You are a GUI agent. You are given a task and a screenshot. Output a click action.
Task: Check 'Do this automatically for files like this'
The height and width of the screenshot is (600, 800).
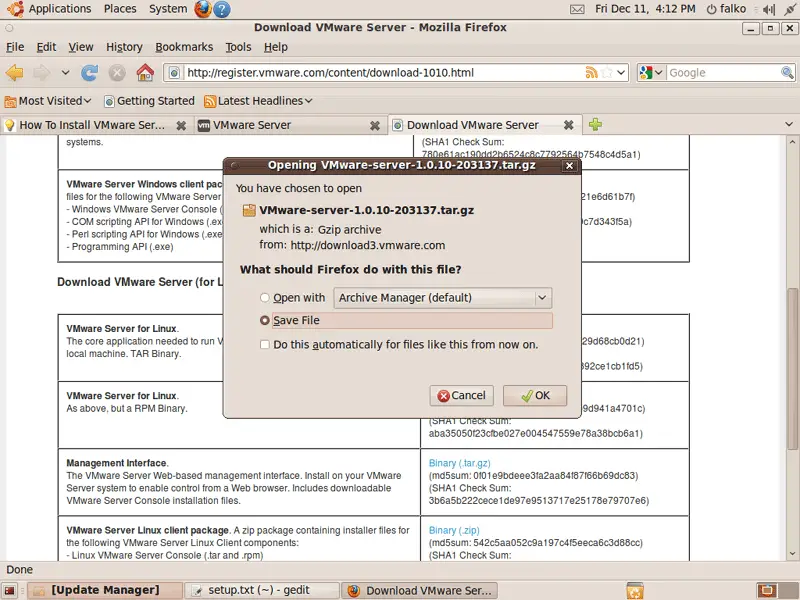point(264,344)
